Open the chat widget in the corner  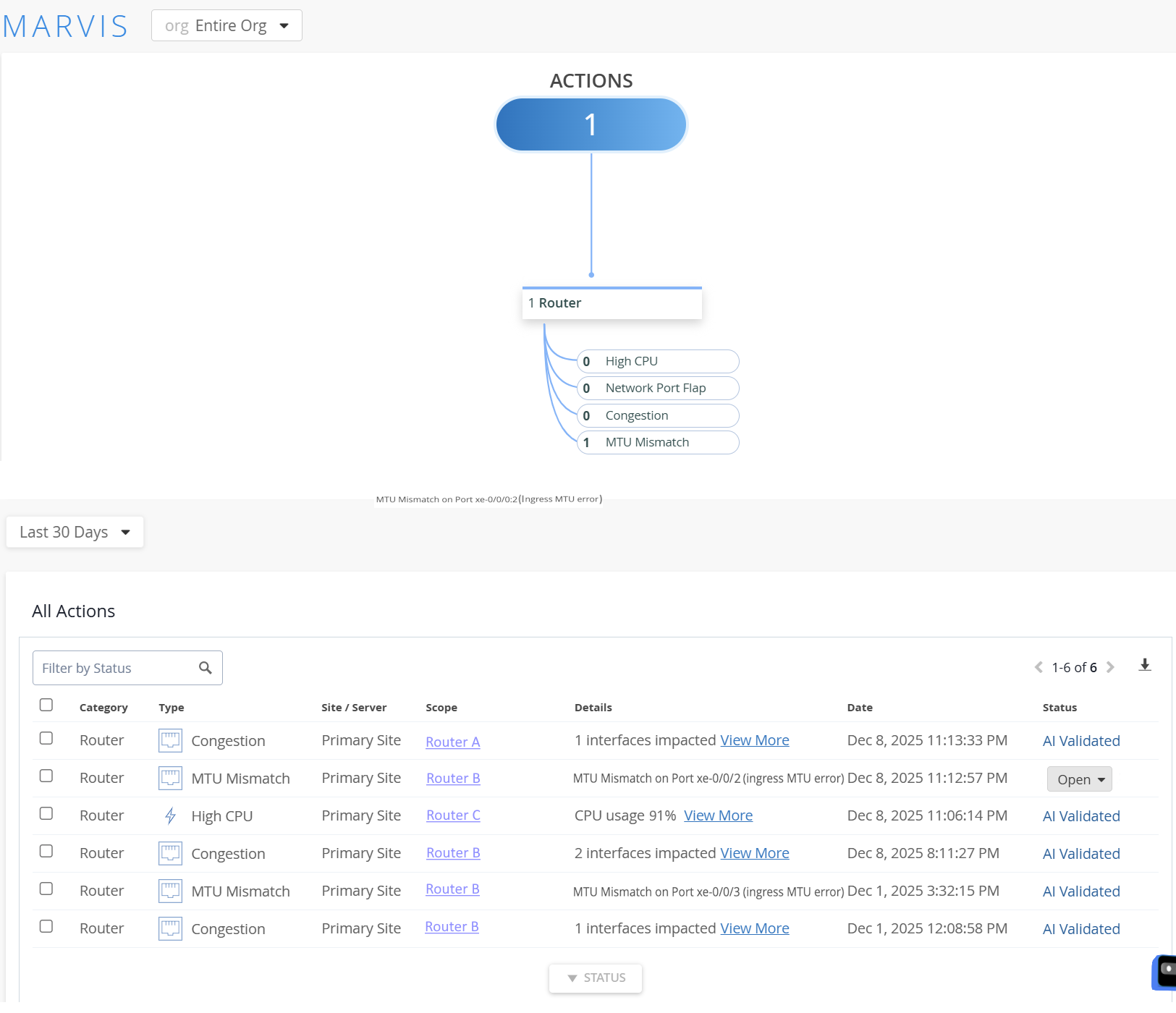[x=1165, y=971]
